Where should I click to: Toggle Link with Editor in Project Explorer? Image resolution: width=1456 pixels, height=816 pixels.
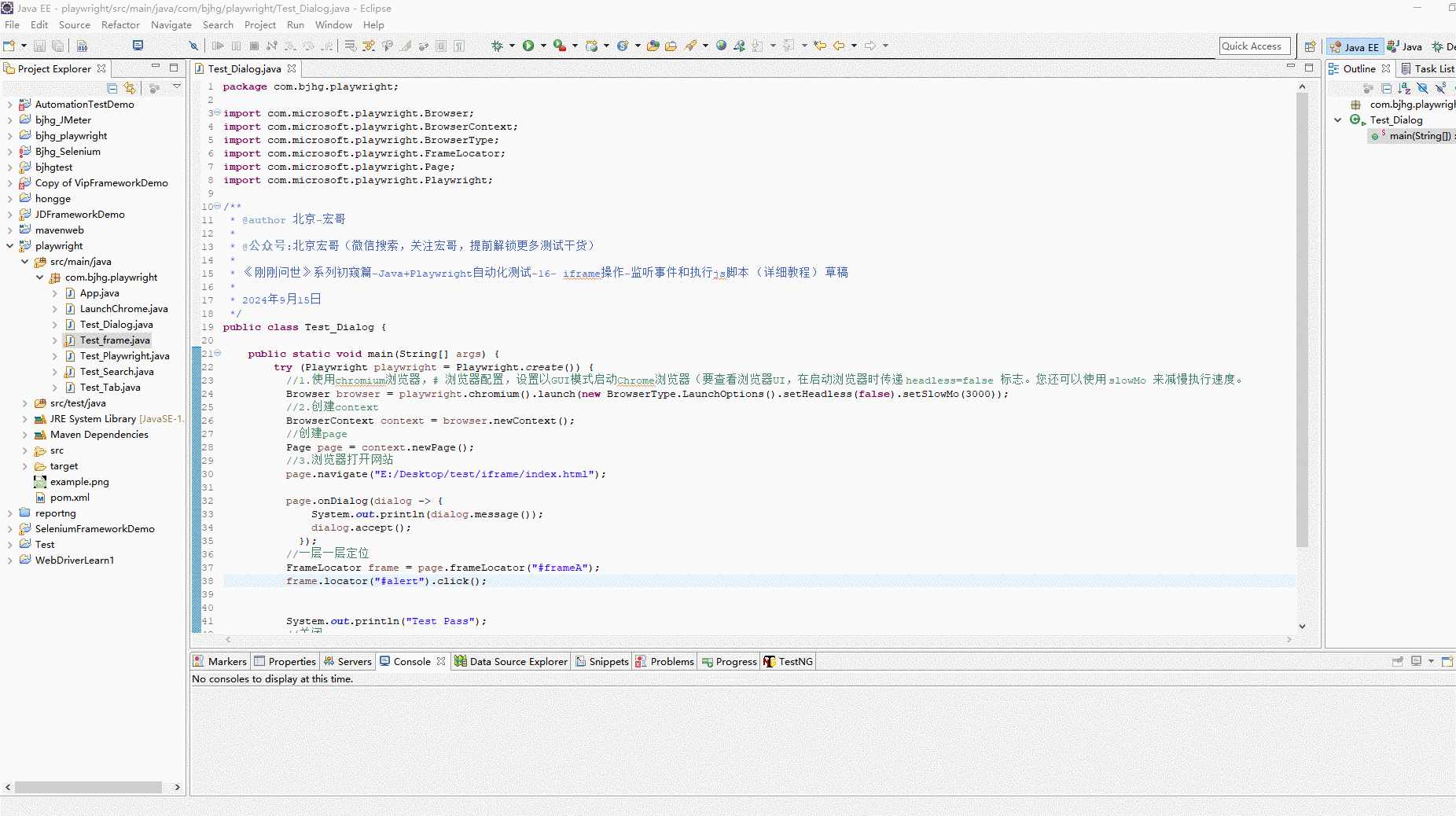(130, 88)
